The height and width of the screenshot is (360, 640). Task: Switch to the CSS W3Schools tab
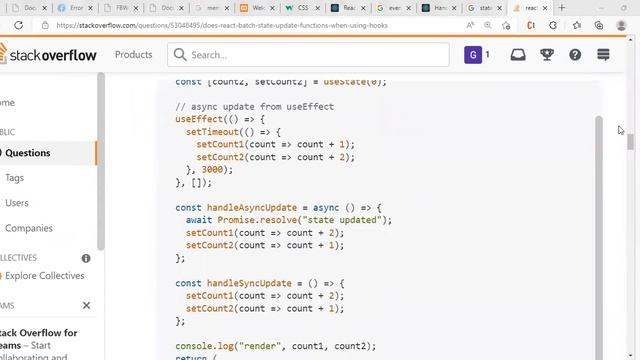coord(303,8)
